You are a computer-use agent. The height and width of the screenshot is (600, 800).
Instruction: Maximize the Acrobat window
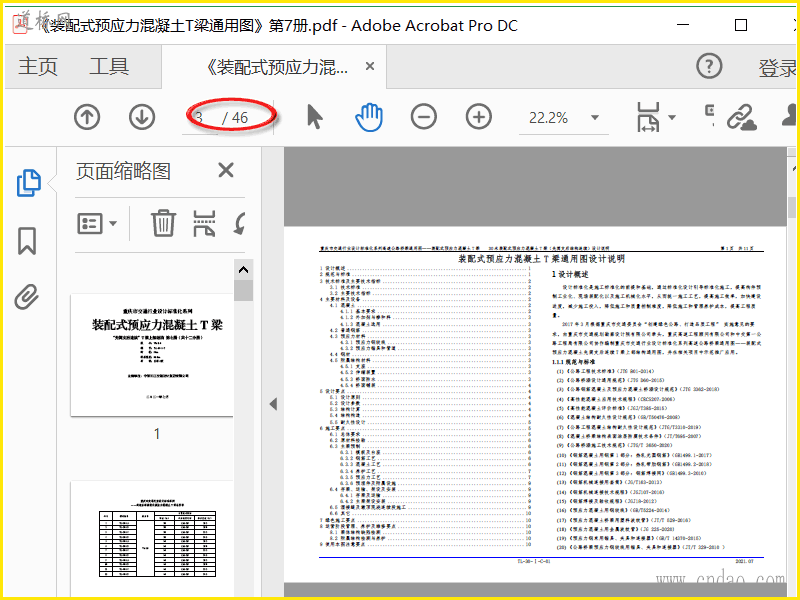click(x=741, y=25)
